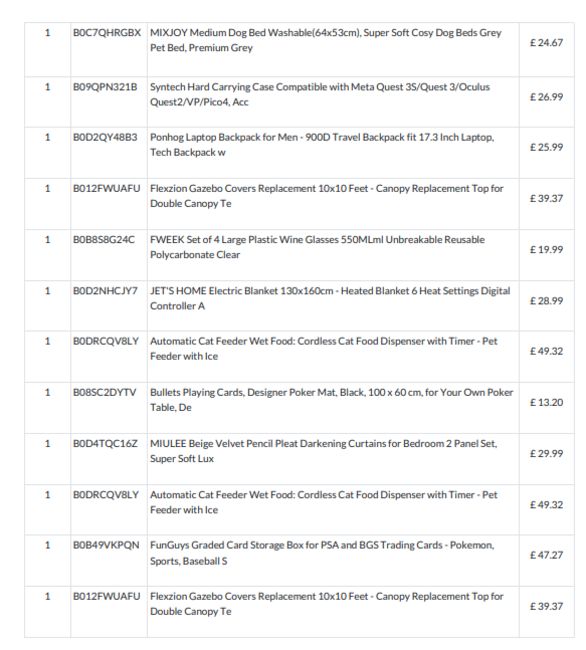Select MIULEE Beige Velvet Curtains description

point(324,451)
